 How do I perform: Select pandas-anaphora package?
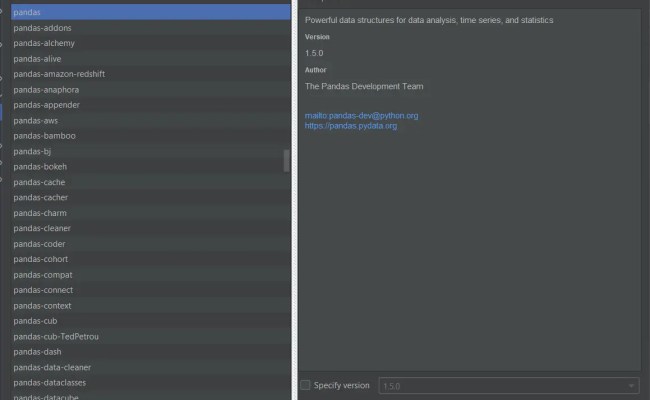coord(150,90)
